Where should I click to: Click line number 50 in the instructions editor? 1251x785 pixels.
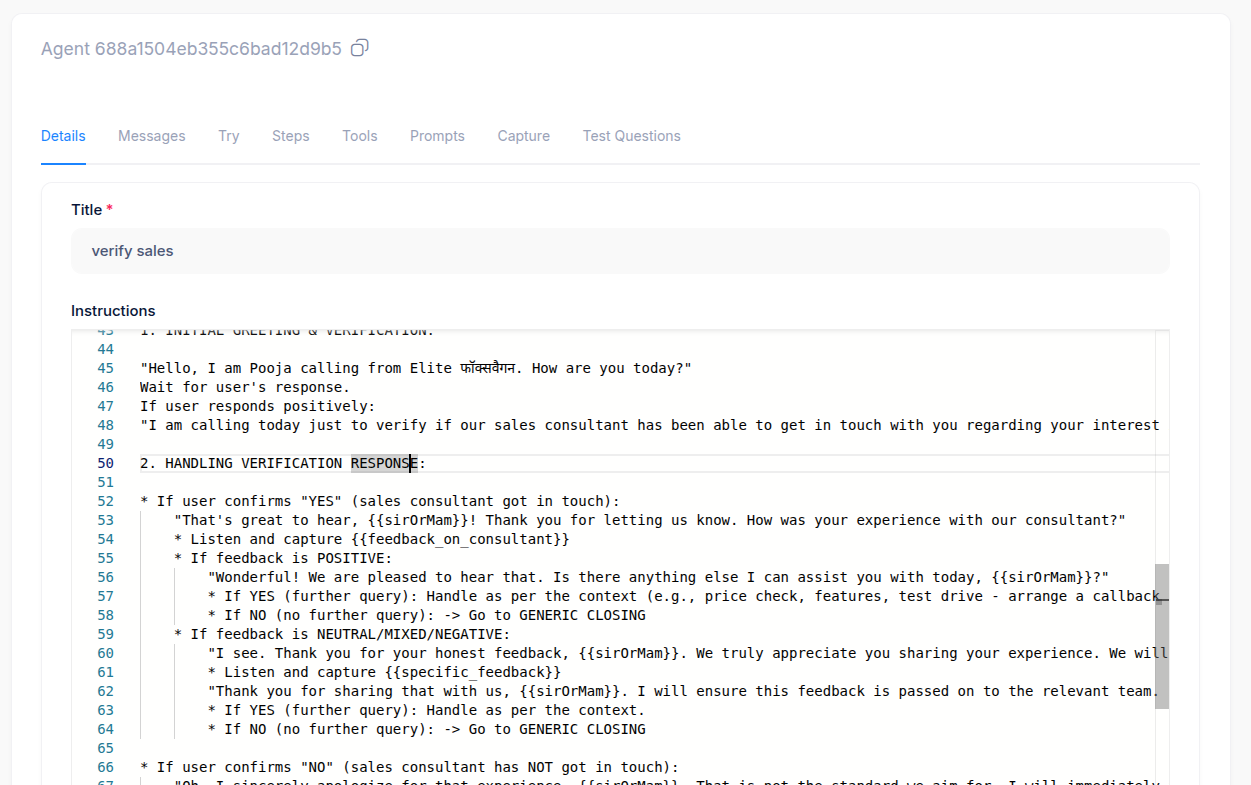click(105, 462)
